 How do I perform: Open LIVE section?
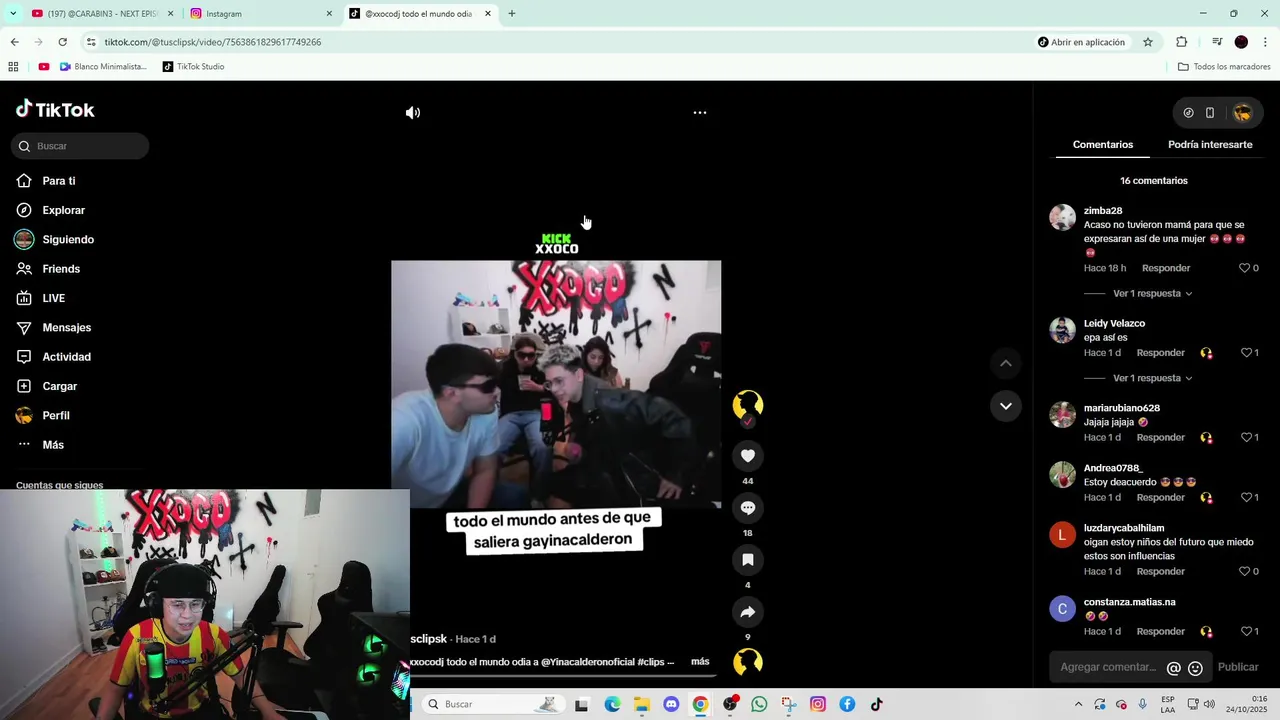coord(53,298)
